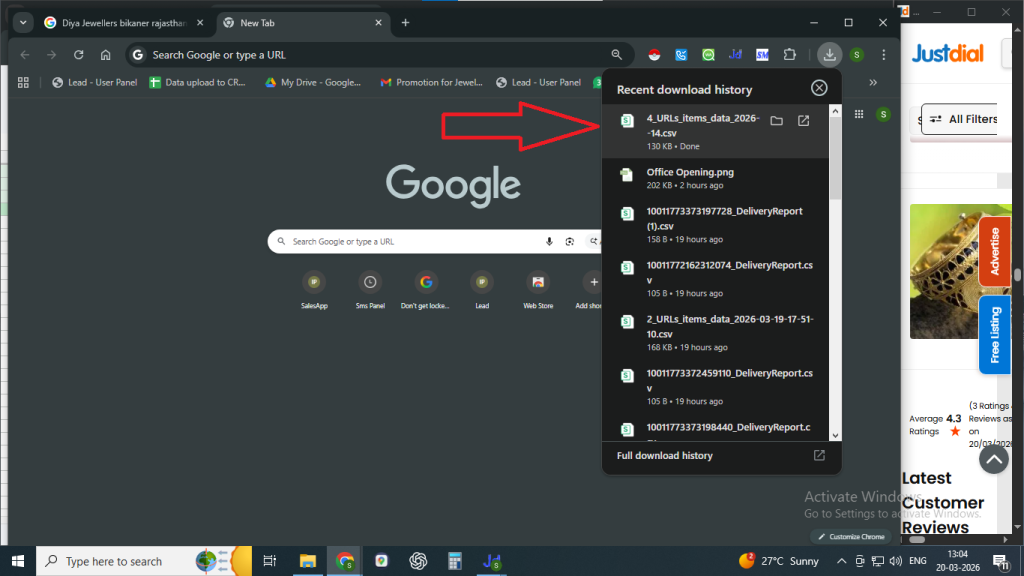Click the home button in Chrome toolbar
The width and height of the screenshot is (1024, 576).
pos(105,55)
